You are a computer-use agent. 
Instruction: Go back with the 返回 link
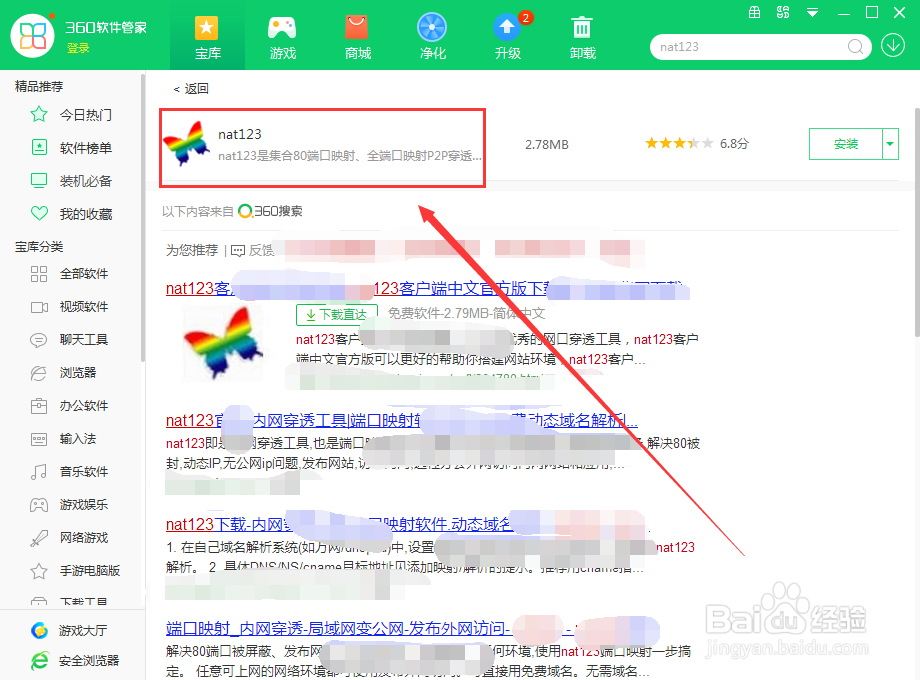pos(191,89)
